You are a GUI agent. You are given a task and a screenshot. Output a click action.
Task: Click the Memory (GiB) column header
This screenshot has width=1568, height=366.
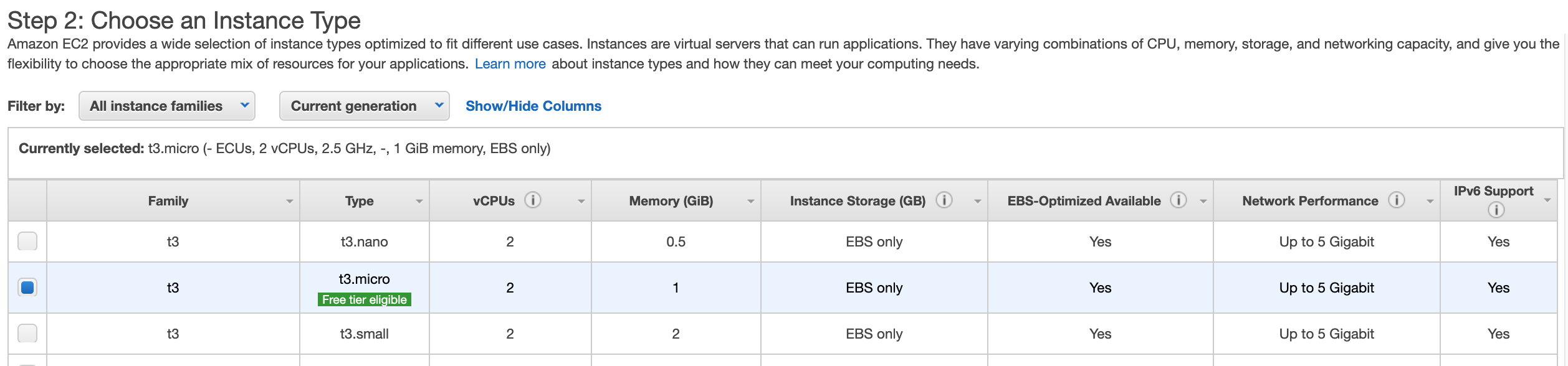coord(676,200)
